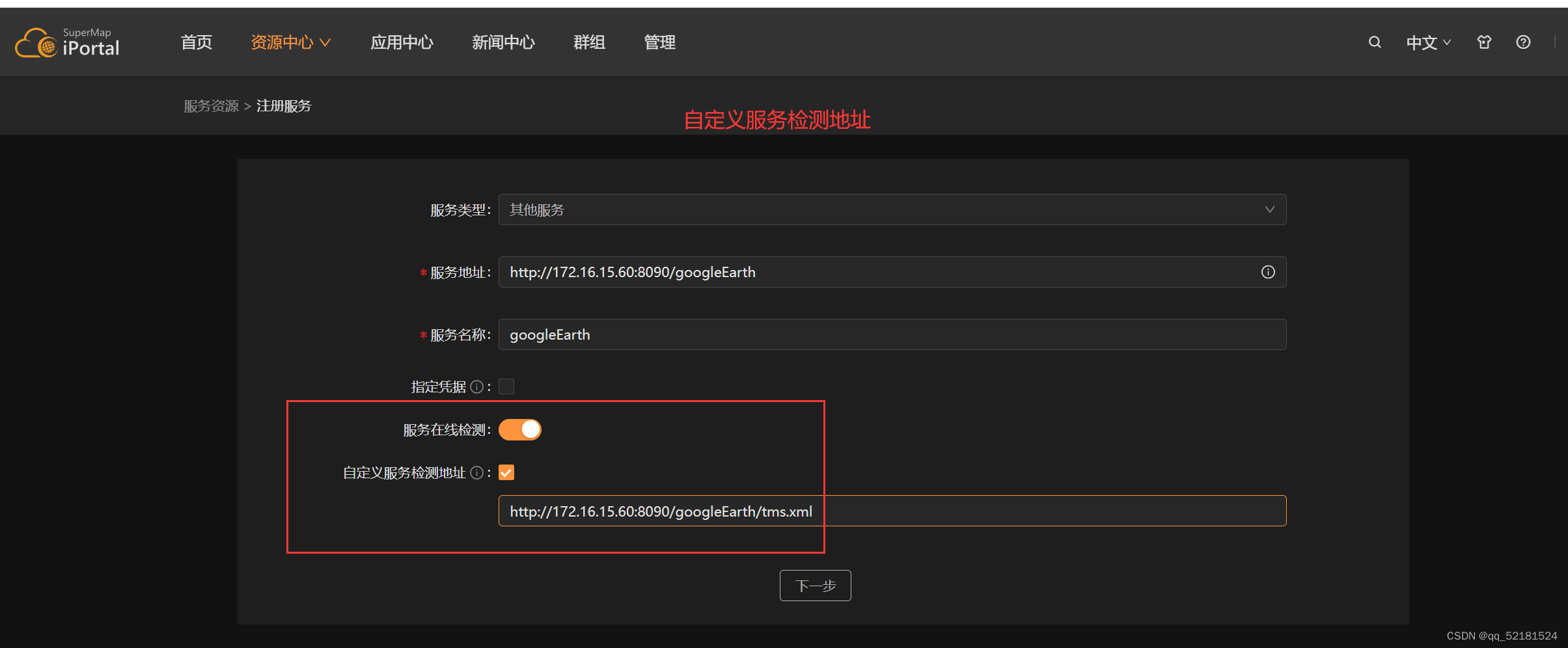Open 管理 from the navigation bar

pyautogui.click(x=660, y=42)
